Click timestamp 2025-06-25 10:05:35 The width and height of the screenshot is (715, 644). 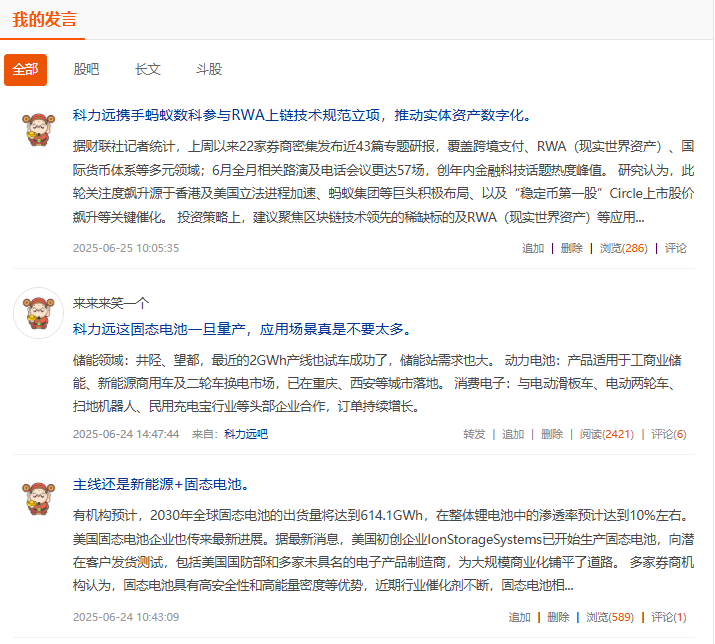pyautogui.click(x=126, y=249)
